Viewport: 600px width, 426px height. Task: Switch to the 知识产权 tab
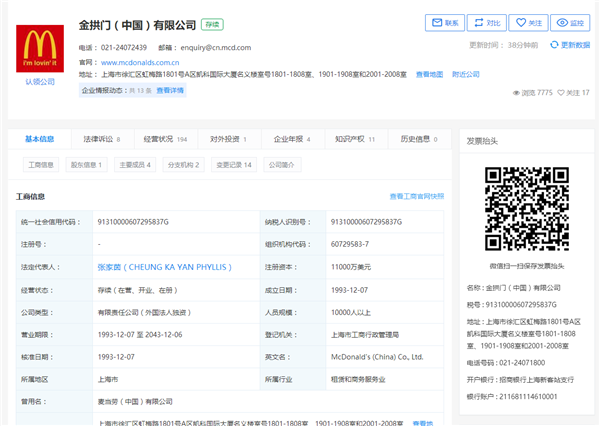355,139
